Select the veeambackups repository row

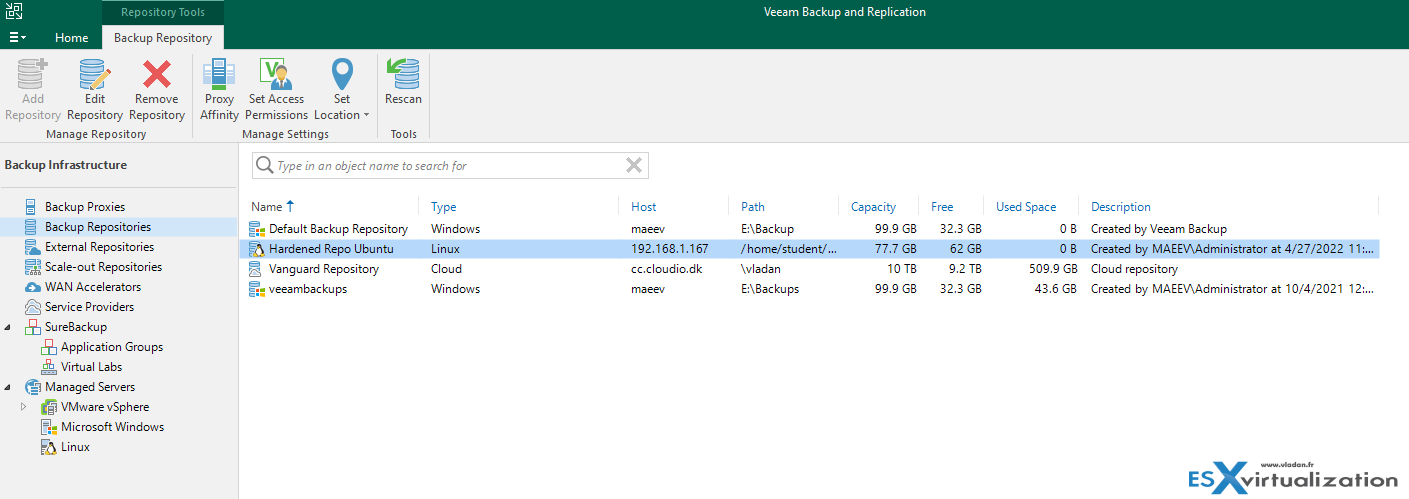point(812,289)
